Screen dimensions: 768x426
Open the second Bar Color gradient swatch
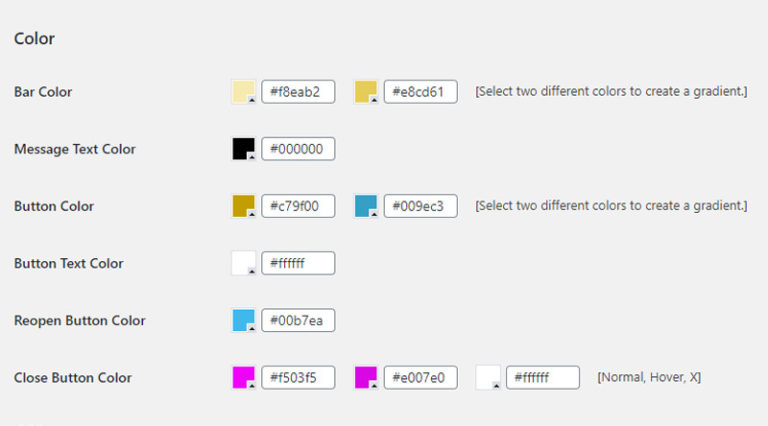pos(366,92)
